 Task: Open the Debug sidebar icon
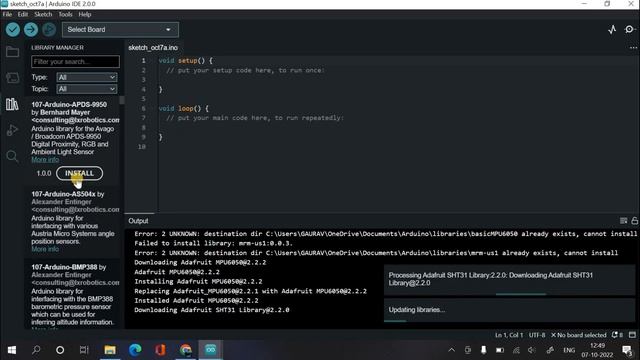pyautogui.click(x=12, y=130)
